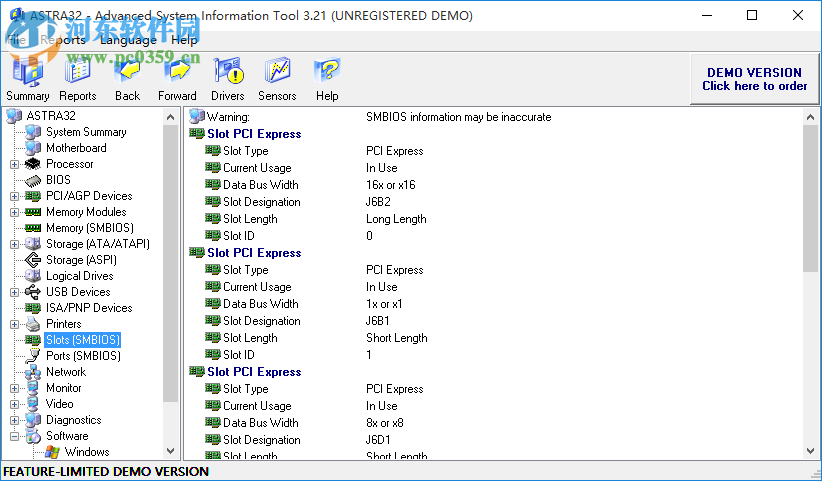Click the Summary toolbar icon
Image resolution: width=822 pixels, height=481 pixels.
pyautogui.click(x=27, y=73)
